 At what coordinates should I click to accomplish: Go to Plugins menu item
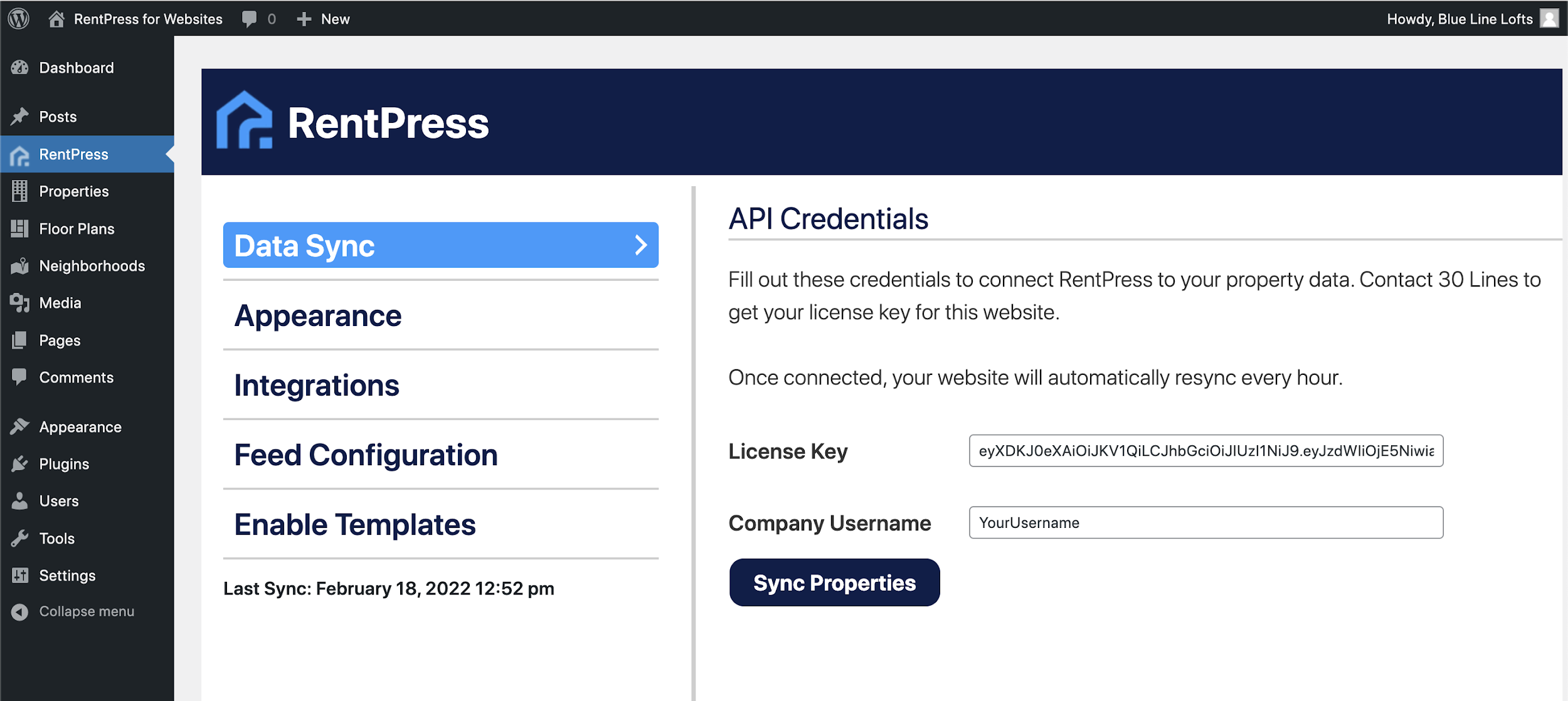pos(87,464)
